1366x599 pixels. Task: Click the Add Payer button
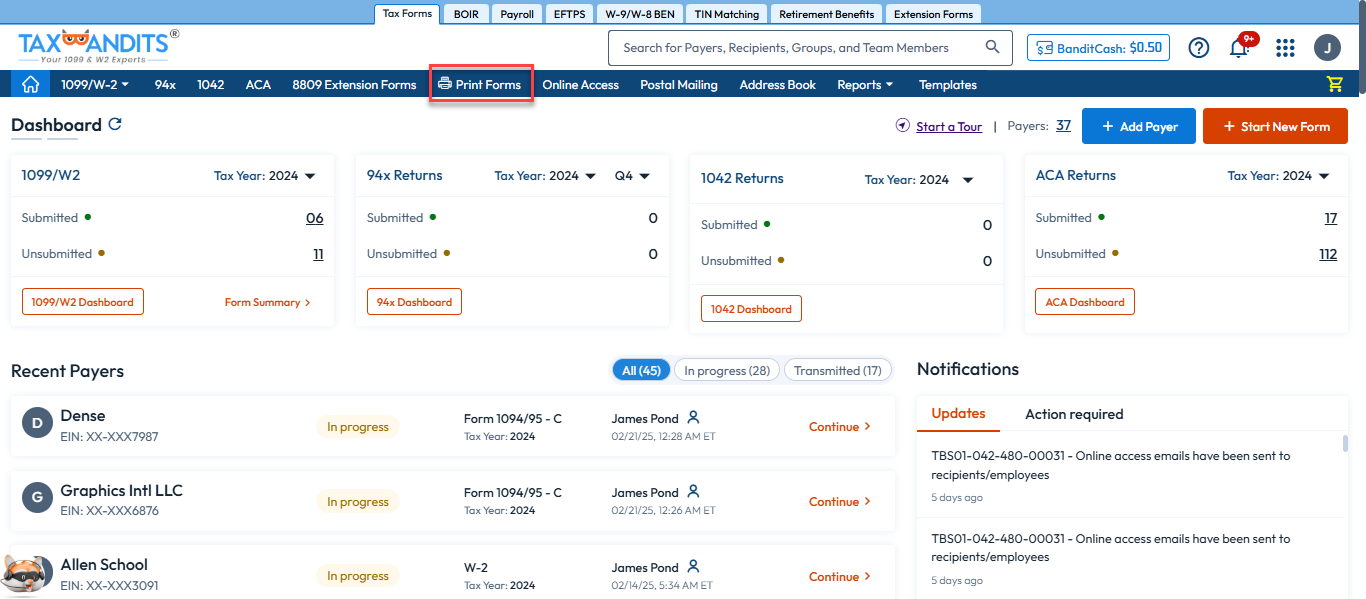tap(1139, 126)
